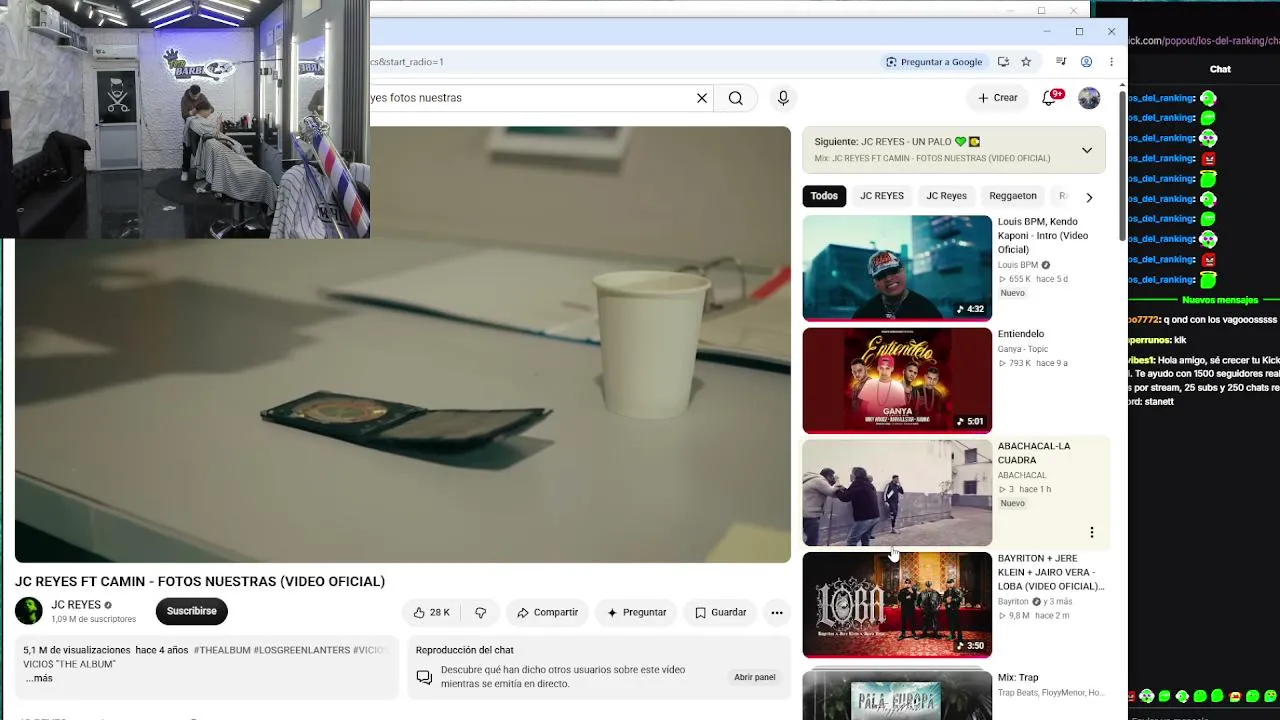Open the ABACHACAL-LA CUADRA video thumbnail
This screenshot has height=720, width=1280.
tap(897, 493)
